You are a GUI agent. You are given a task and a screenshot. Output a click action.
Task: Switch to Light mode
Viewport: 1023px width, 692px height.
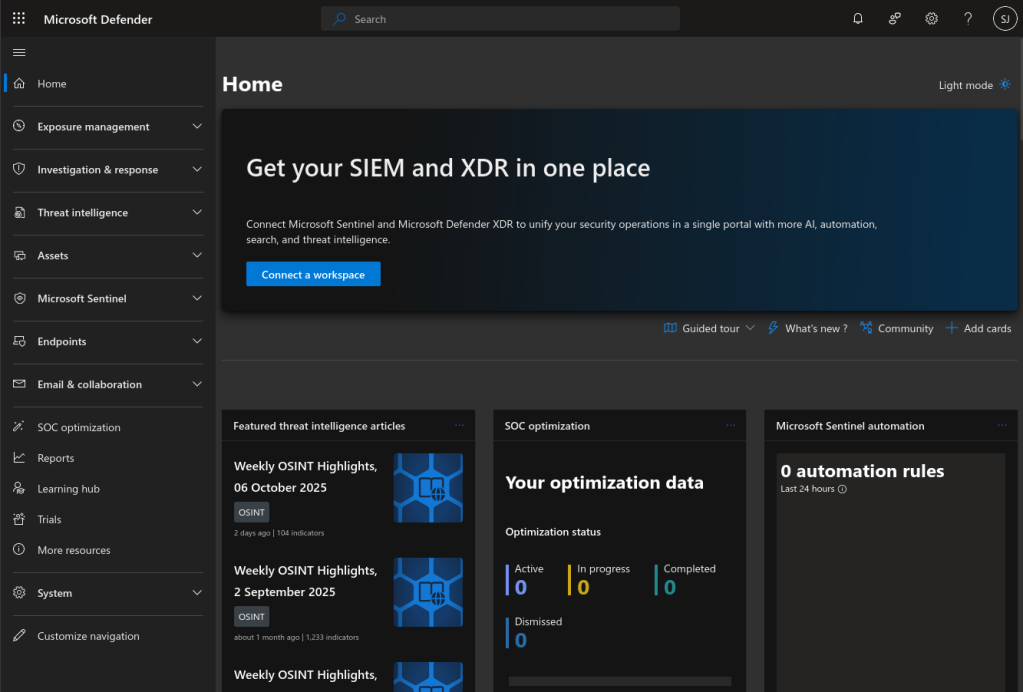pyautogui.click(x=974, y=85)
